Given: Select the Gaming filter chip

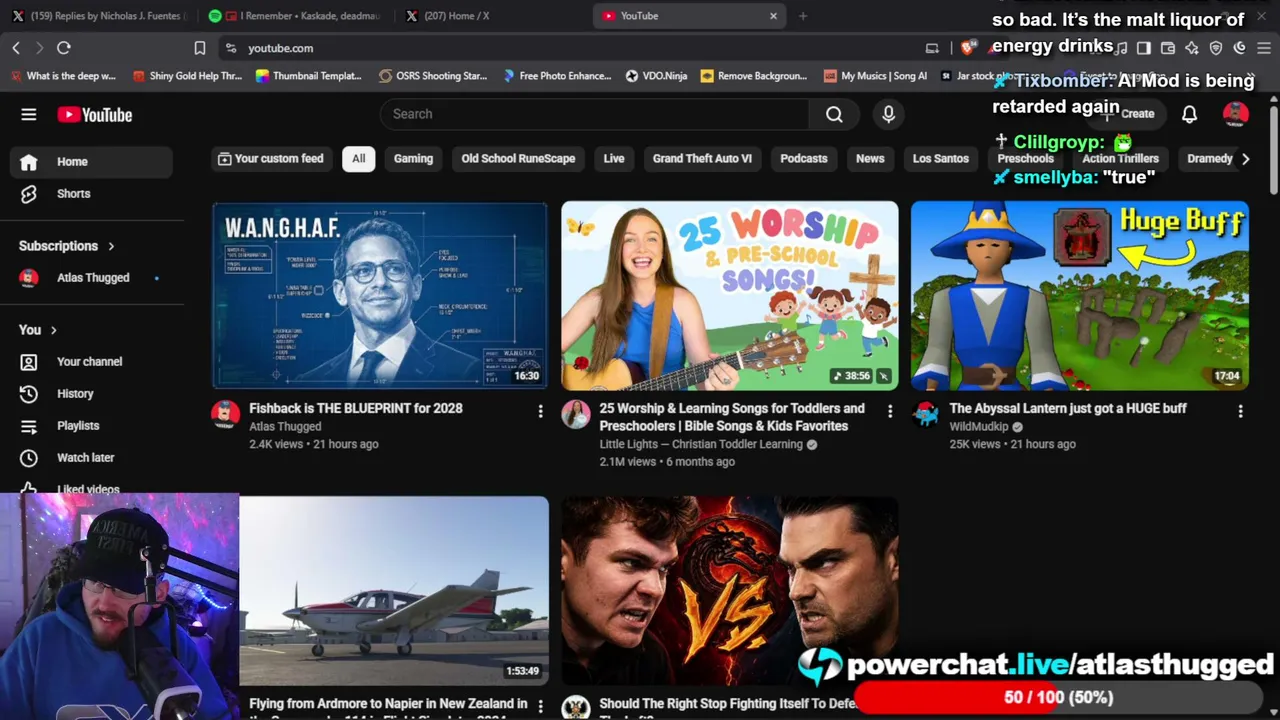Looking at the screenshot, I should pos(413,159).
